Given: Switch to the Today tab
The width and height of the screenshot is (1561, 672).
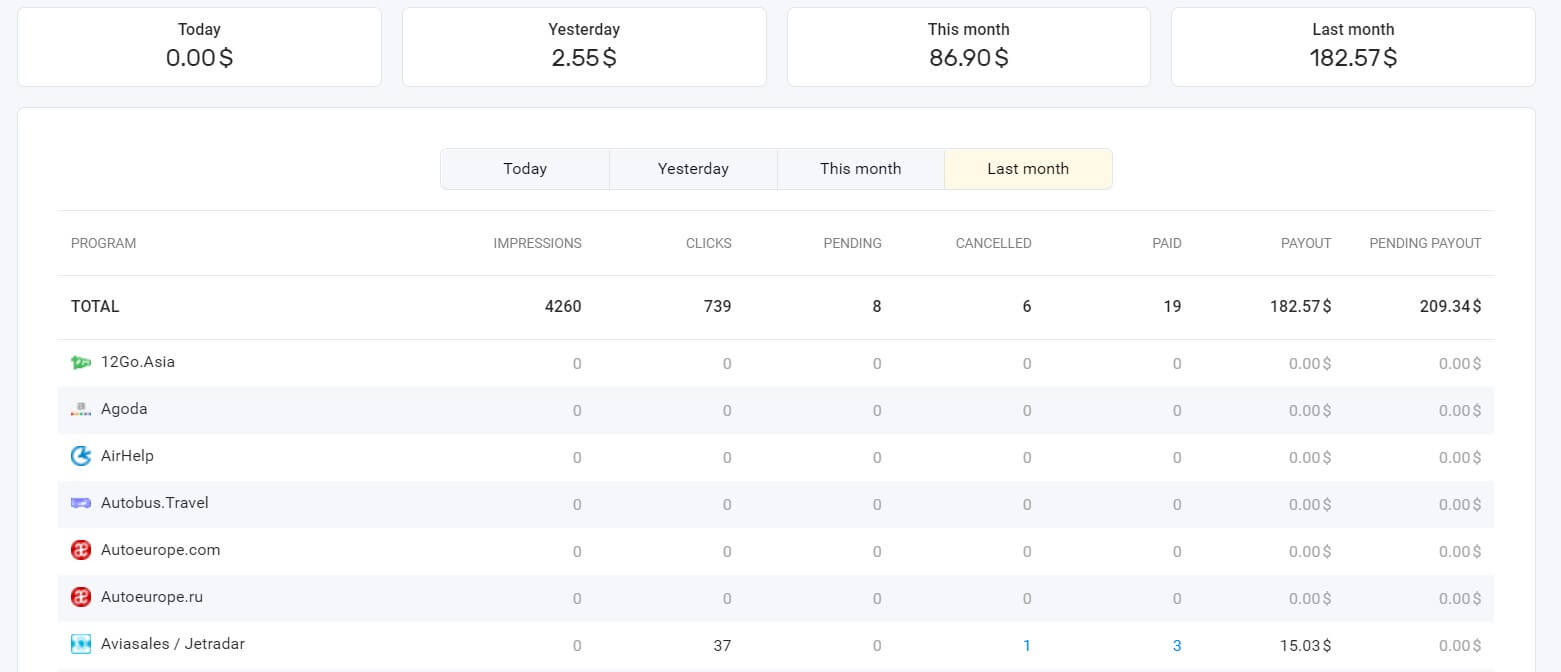Looking at the screenshot, I should [524, 168].
